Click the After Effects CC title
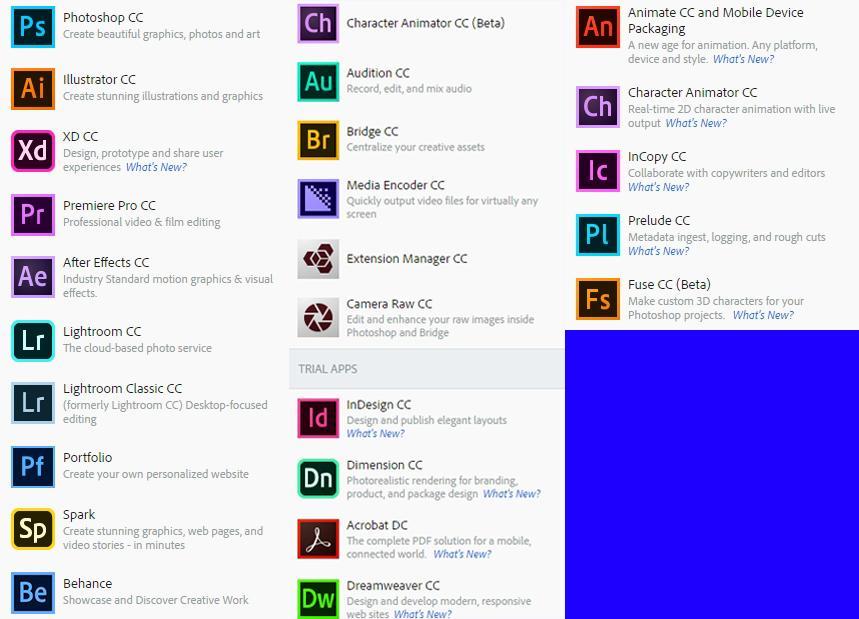Image resolution: width=859 pixels, height=619 pixels. 106,262
